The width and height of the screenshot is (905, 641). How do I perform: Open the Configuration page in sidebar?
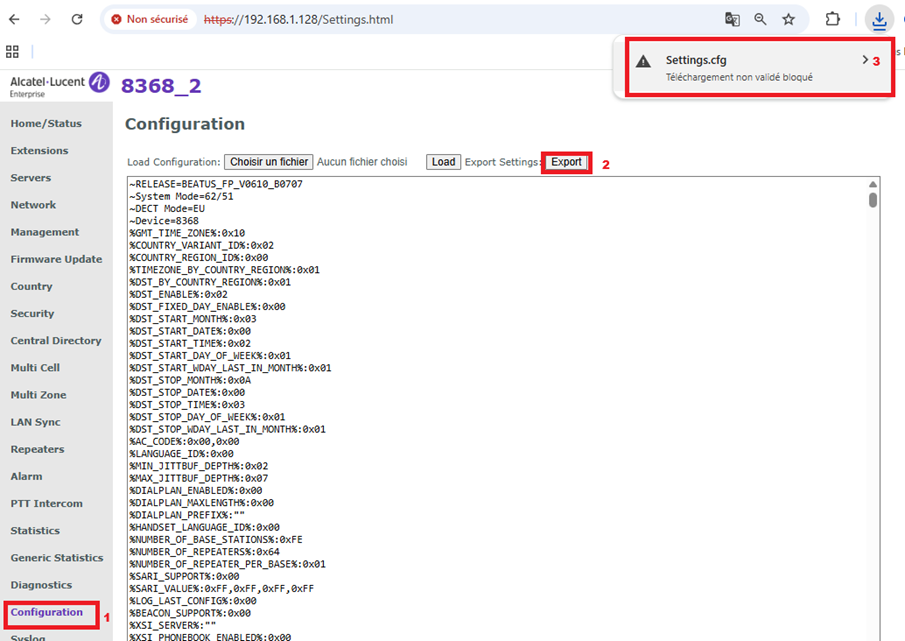click(47, 612)
